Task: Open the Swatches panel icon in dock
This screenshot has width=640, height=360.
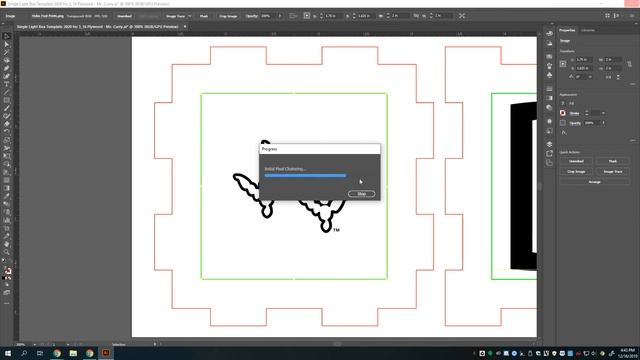Action: point(549,56)
